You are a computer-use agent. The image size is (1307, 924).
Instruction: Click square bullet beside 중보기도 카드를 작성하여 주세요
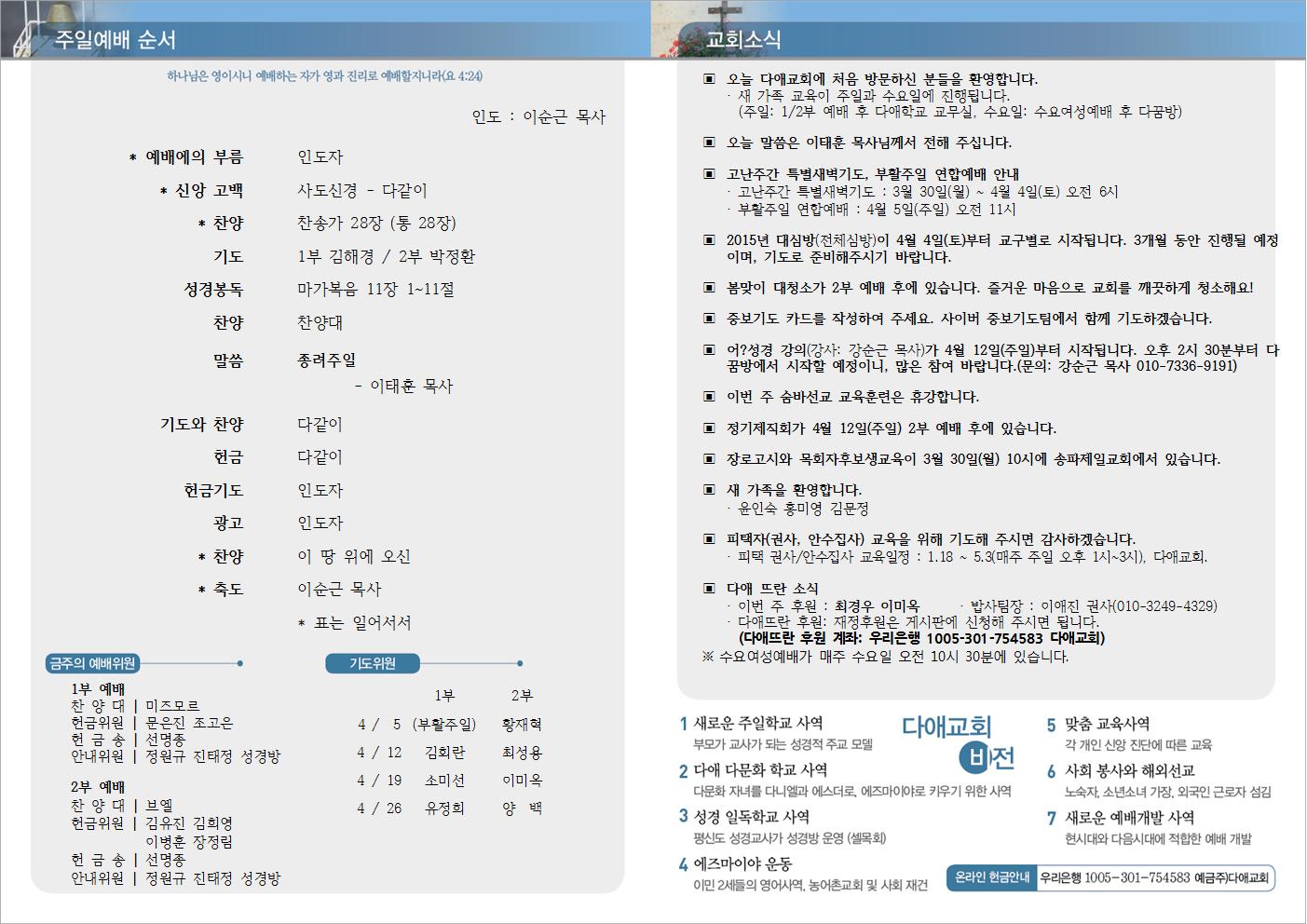click(x=710, y=319)
